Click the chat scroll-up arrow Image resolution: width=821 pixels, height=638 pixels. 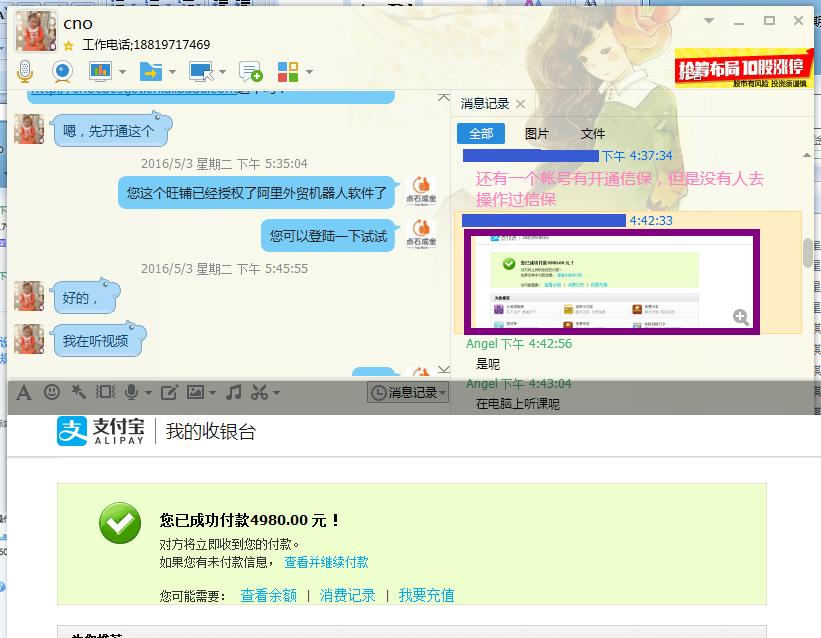(x=443, y=97)
